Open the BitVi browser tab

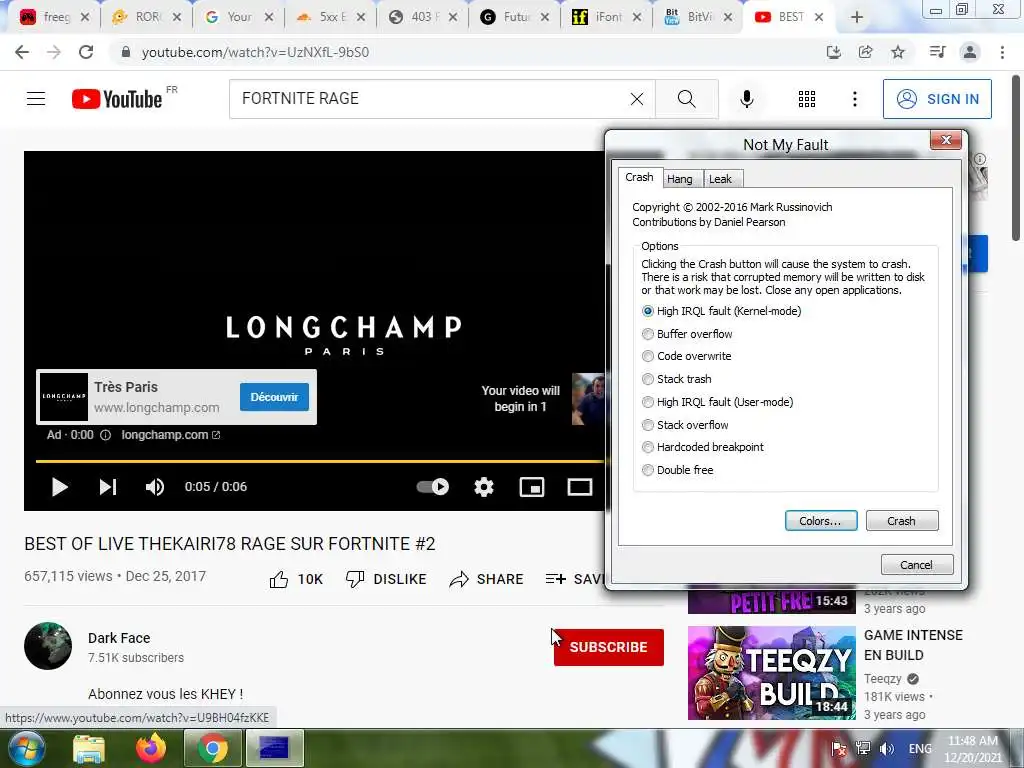tap(698, 17)
